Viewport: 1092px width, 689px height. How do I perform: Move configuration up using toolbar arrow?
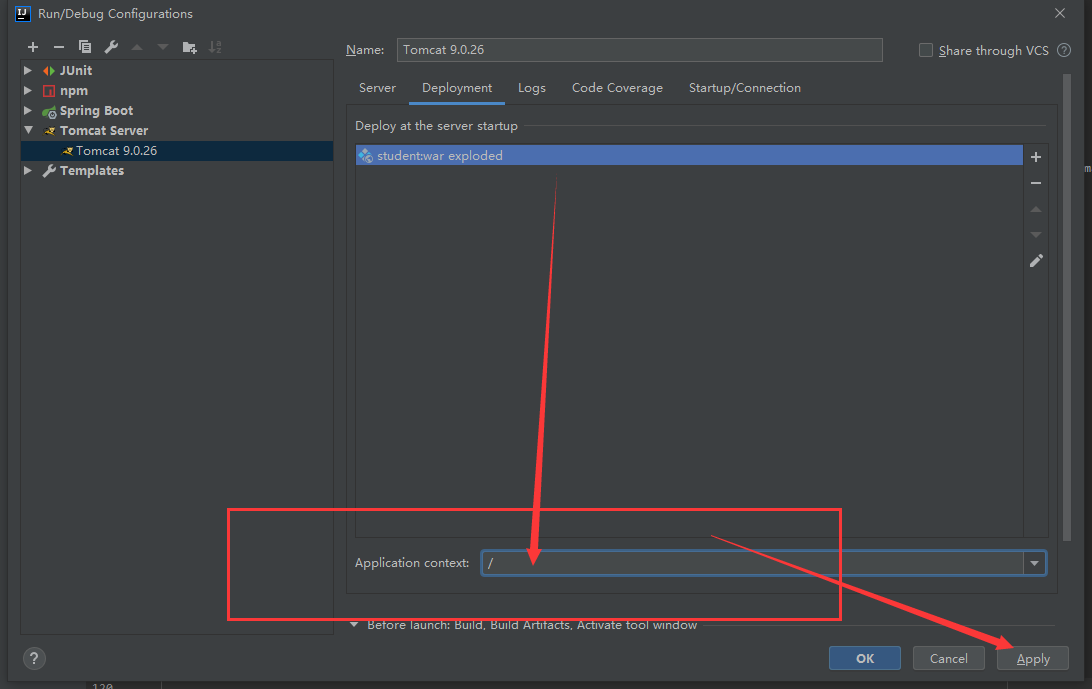tap(137, 47)
